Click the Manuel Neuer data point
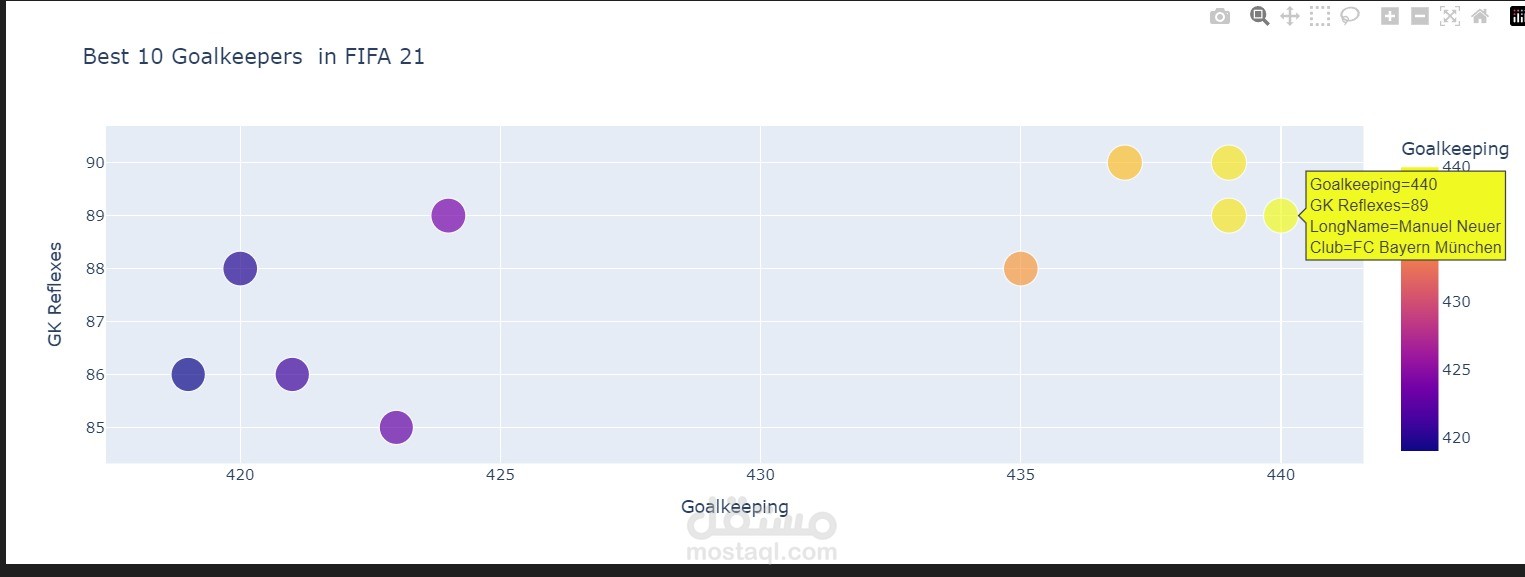This screenshot has width=1525, height=577. [x=1280, y=215]
